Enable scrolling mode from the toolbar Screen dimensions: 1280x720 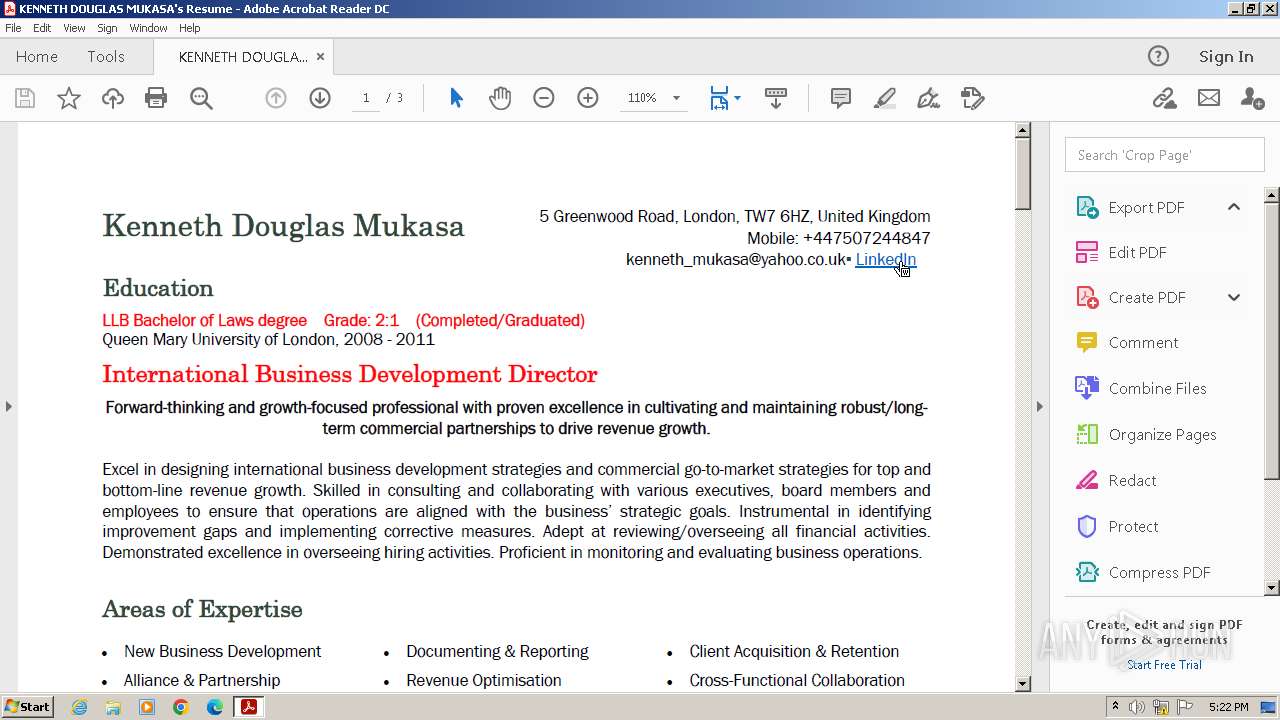click(x=776, y=98)
